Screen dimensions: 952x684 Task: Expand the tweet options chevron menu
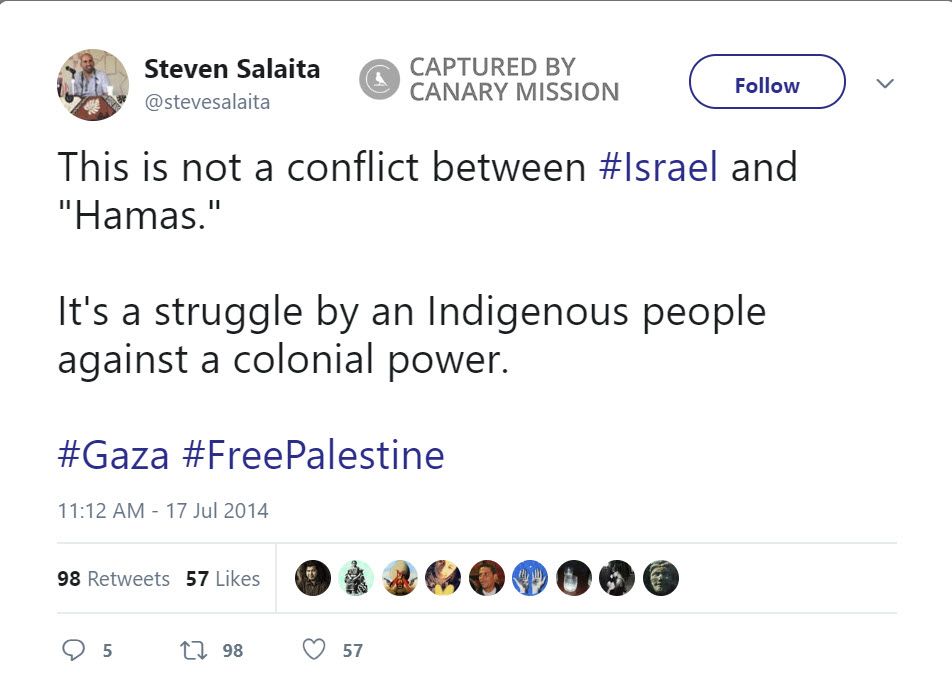coord(884,84)
